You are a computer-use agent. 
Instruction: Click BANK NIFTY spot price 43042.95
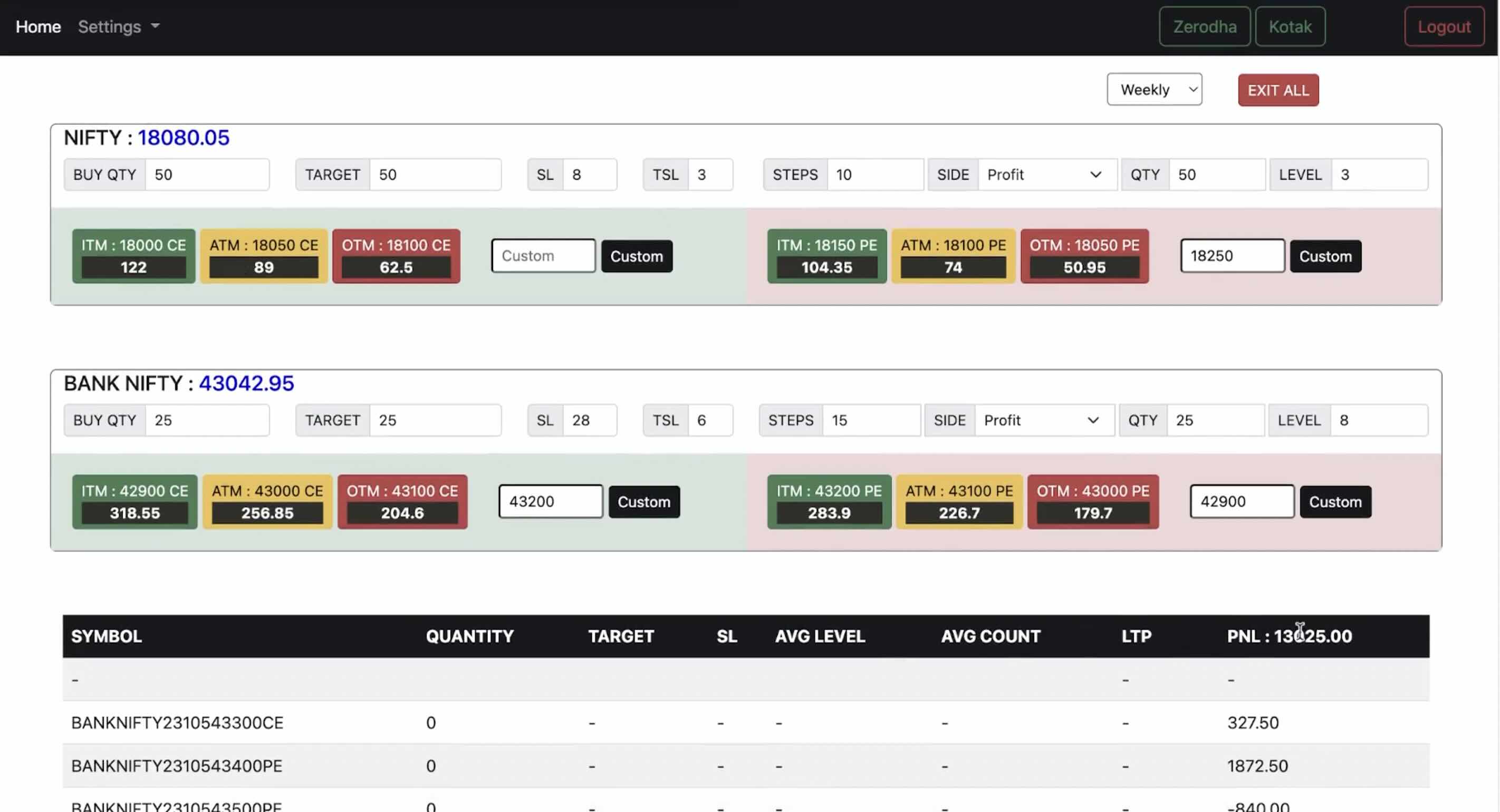pyautogui.click(x=246, y=383)
